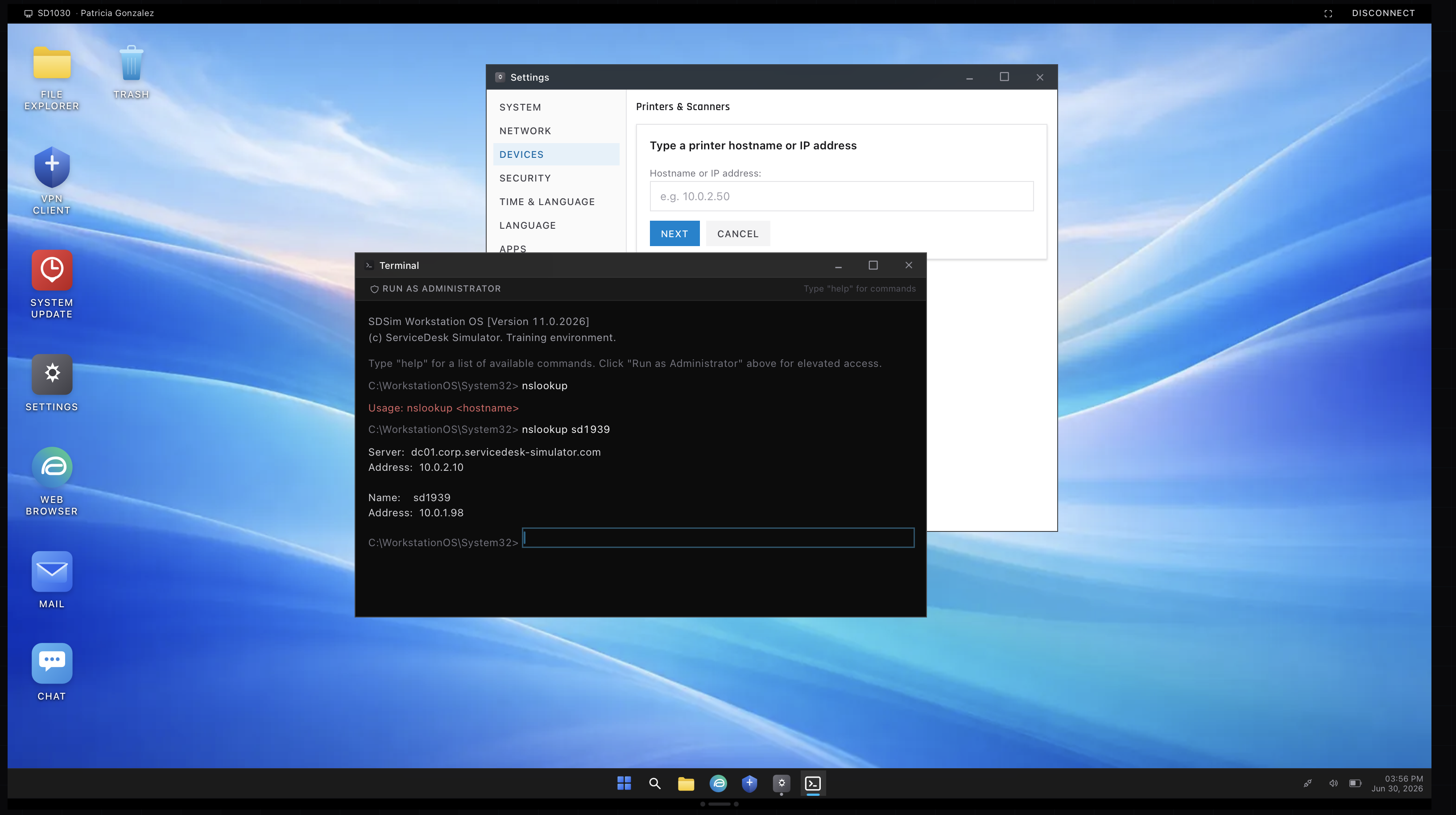Click the network status tray icon
This screenshot has width=1456, height=815.
(x=1307, y=783)
